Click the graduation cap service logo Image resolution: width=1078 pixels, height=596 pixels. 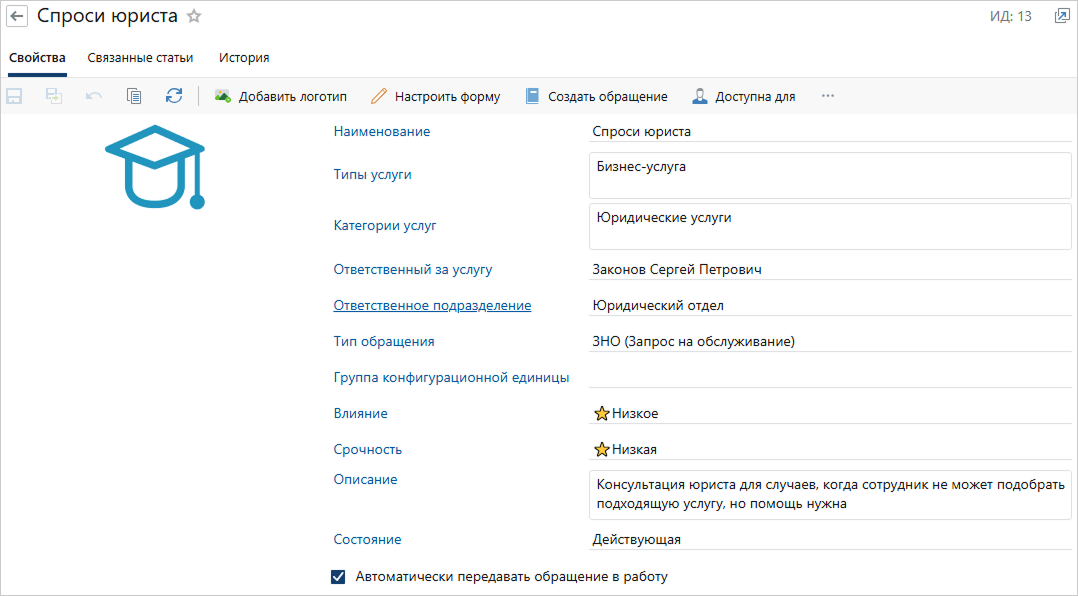click(x=155, y=167)
